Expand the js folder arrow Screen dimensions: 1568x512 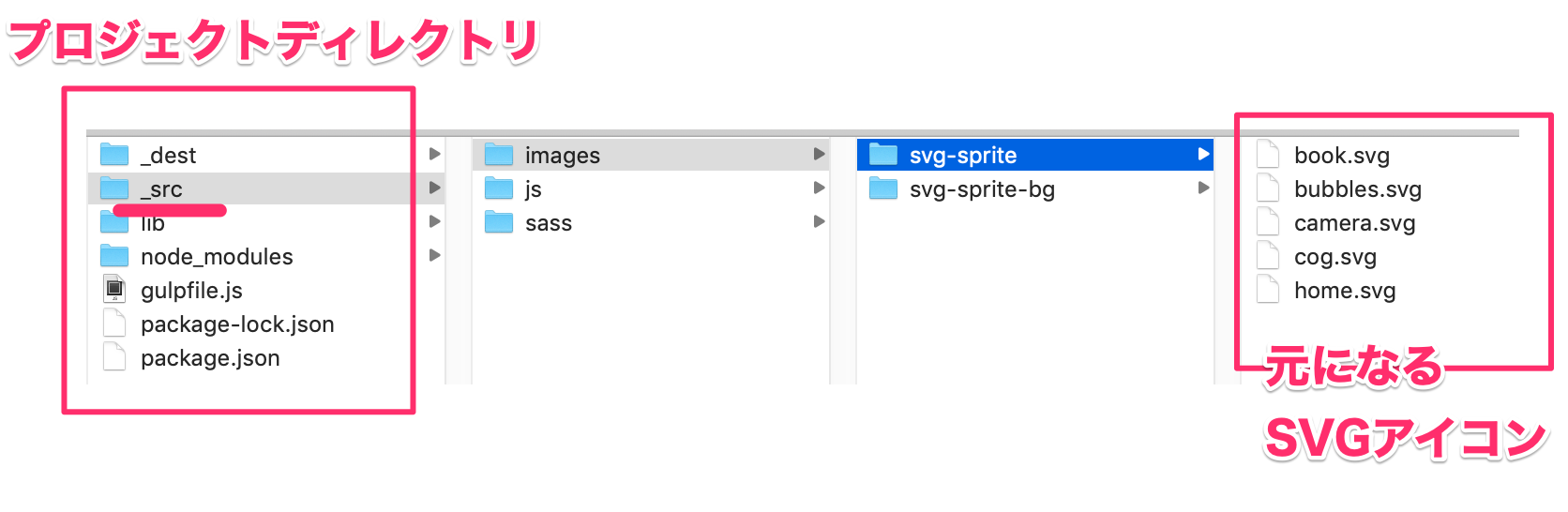tap(819, 188)
